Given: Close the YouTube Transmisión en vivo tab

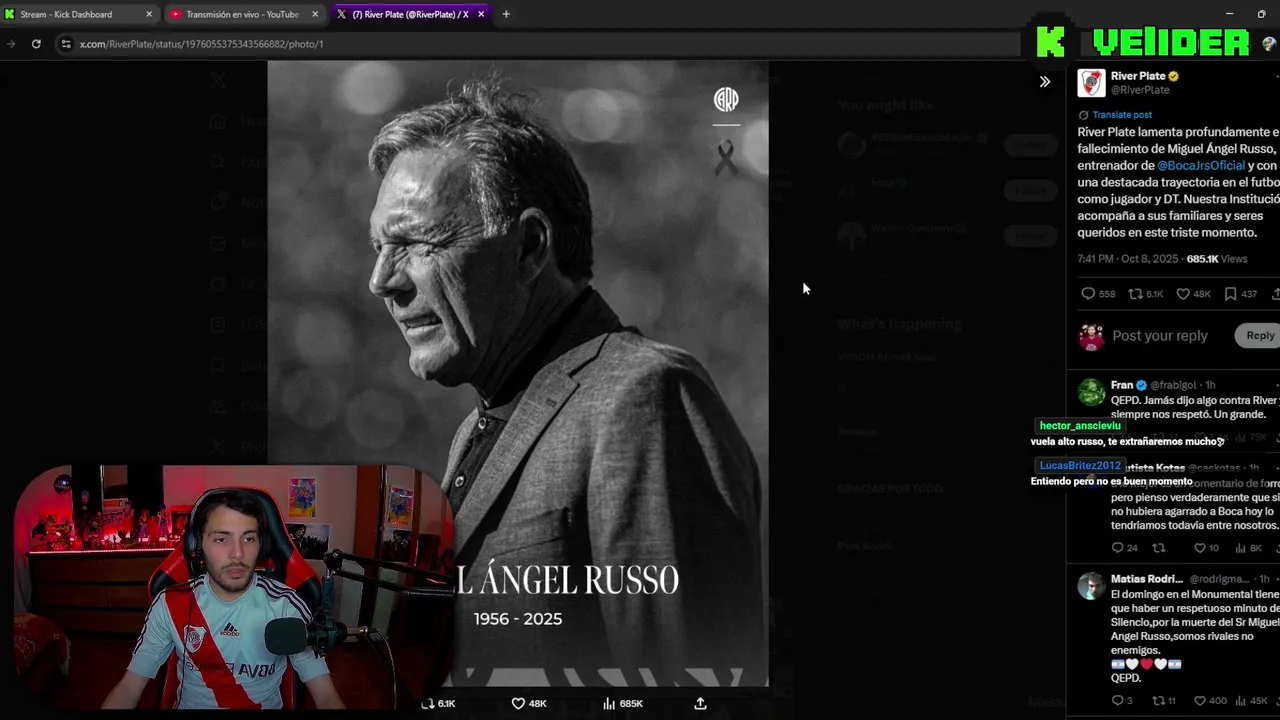Looking at the screenshot, I should [x=314, y=14].
